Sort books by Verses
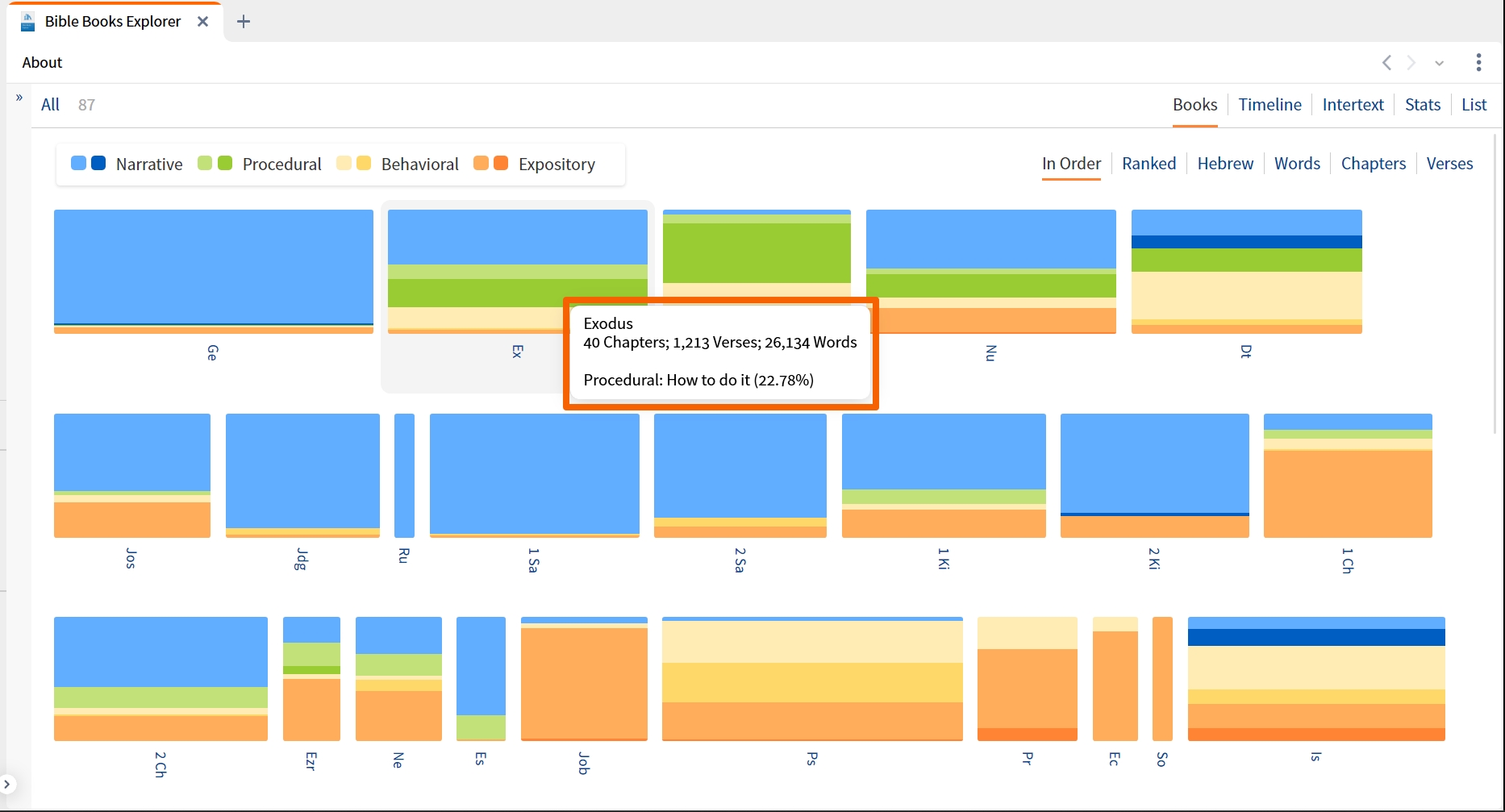Image resolution: width=1505 pixels, height=812 pixels. tap(1449, 164)
